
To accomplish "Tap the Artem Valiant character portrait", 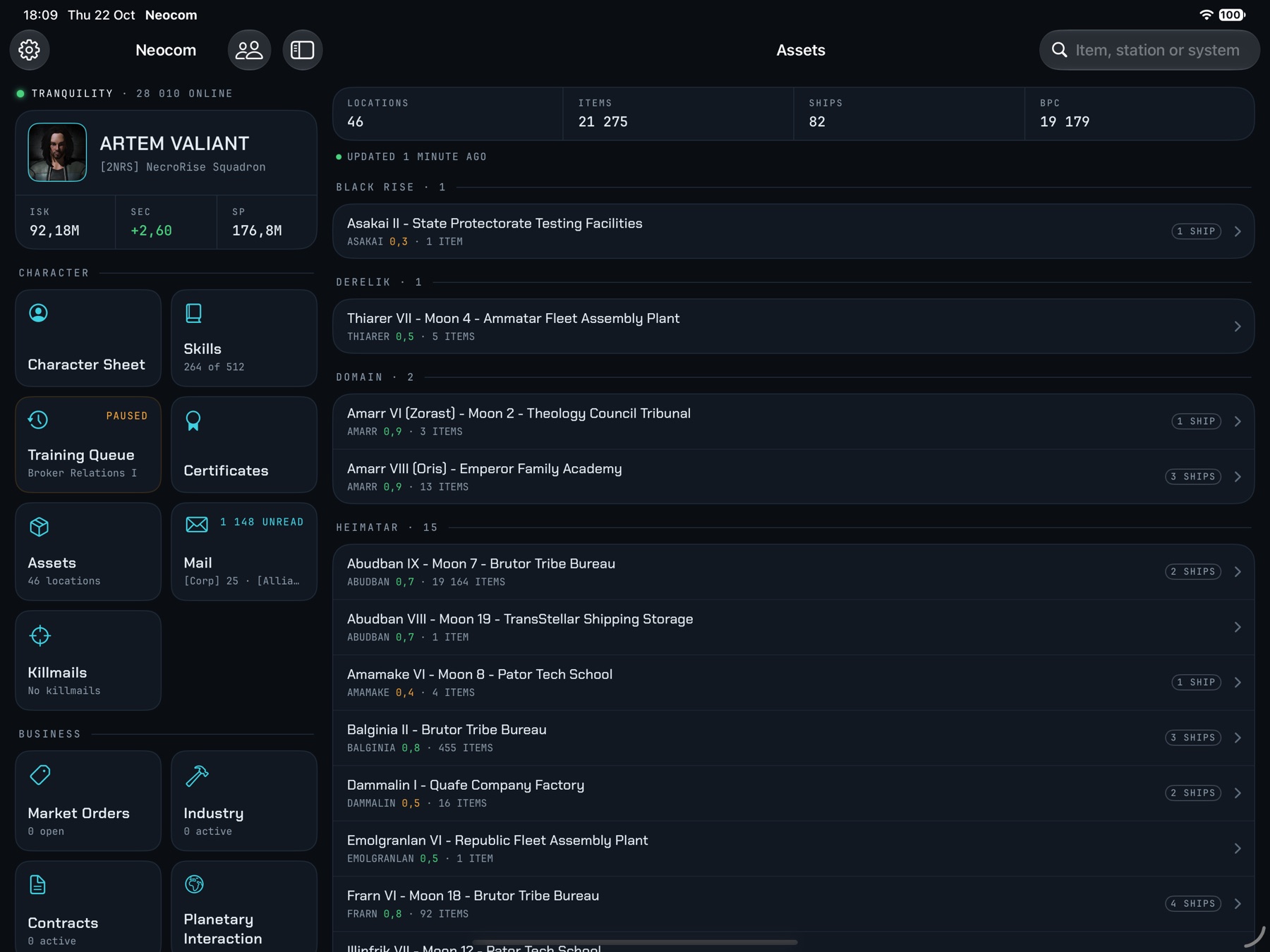I will coord(57,152).
